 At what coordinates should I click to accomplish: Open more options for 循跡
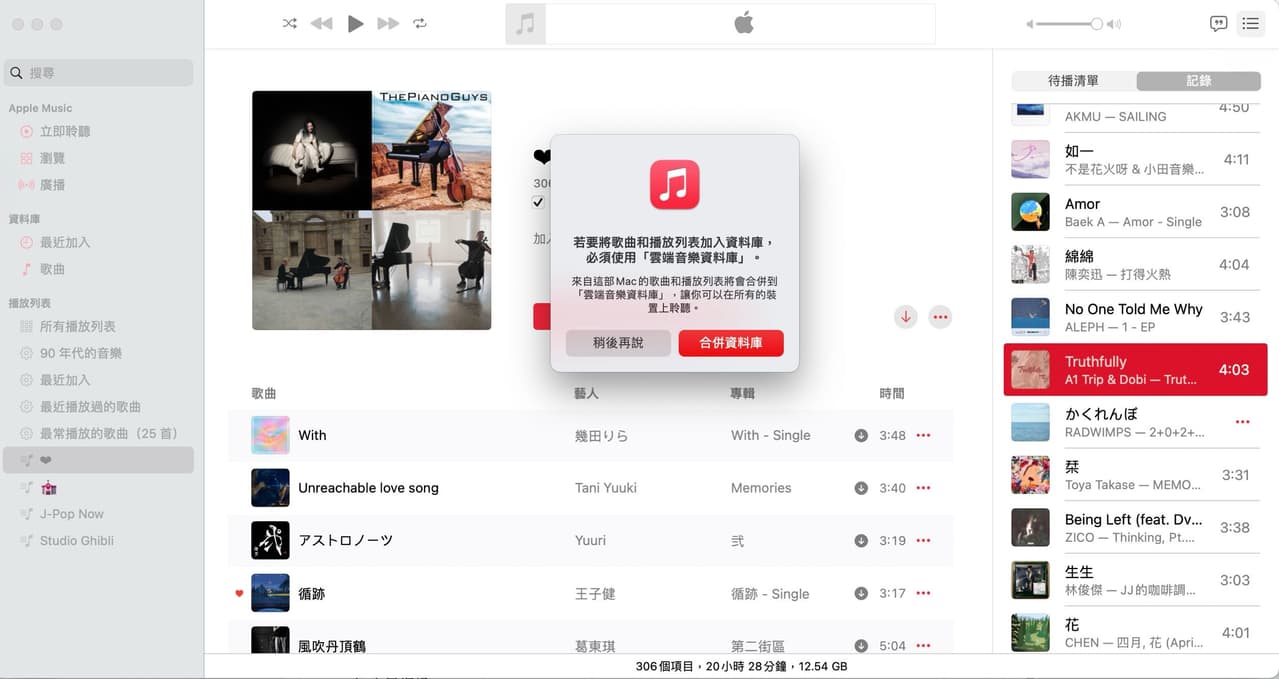(923, 593)
